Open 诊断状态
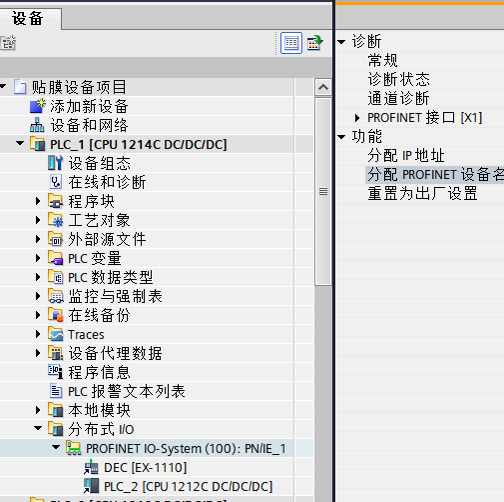The height and width of the screenshot is (502, 504). 399,79
